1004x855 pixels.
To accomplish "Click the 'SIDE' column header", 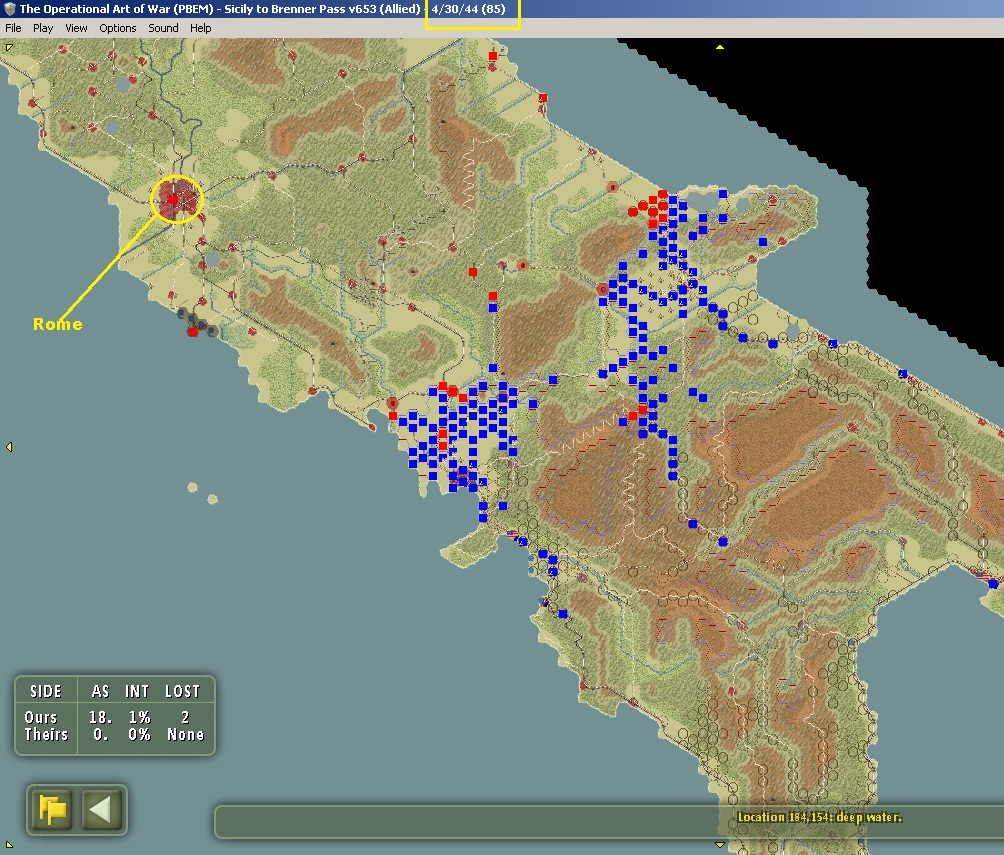I will [45, 691].
